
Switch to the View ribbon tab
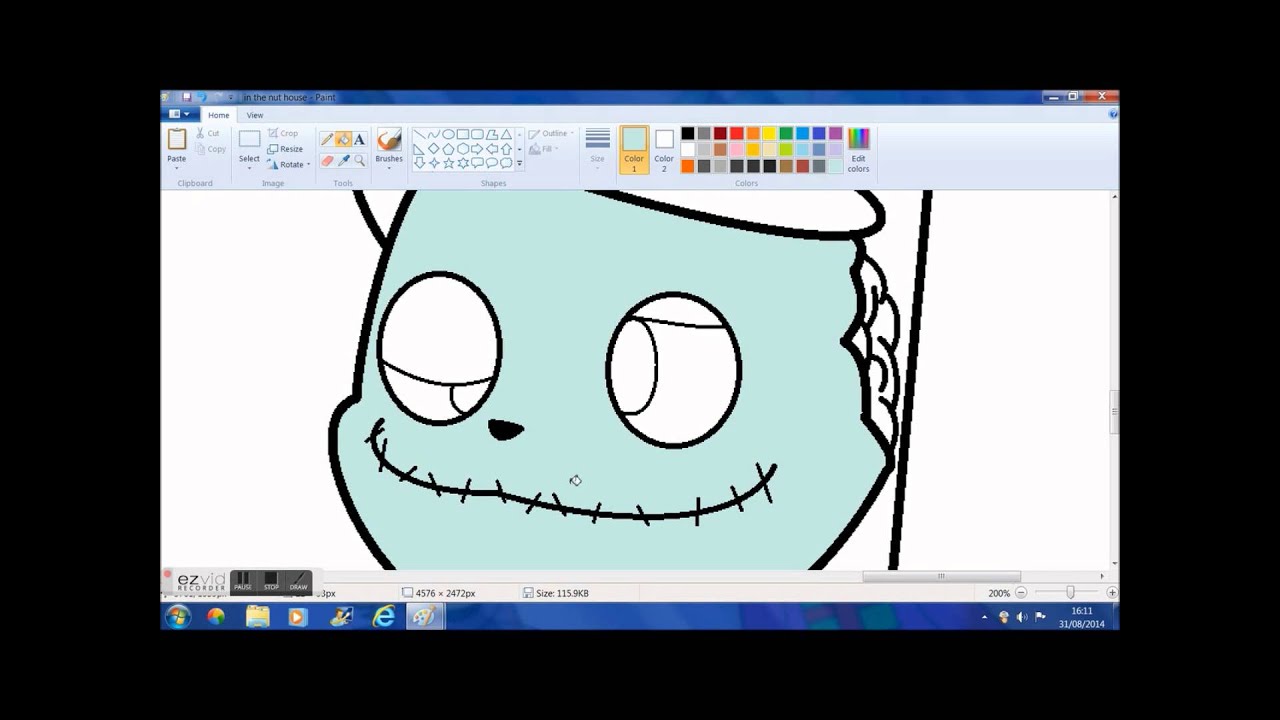pos(255,115)
